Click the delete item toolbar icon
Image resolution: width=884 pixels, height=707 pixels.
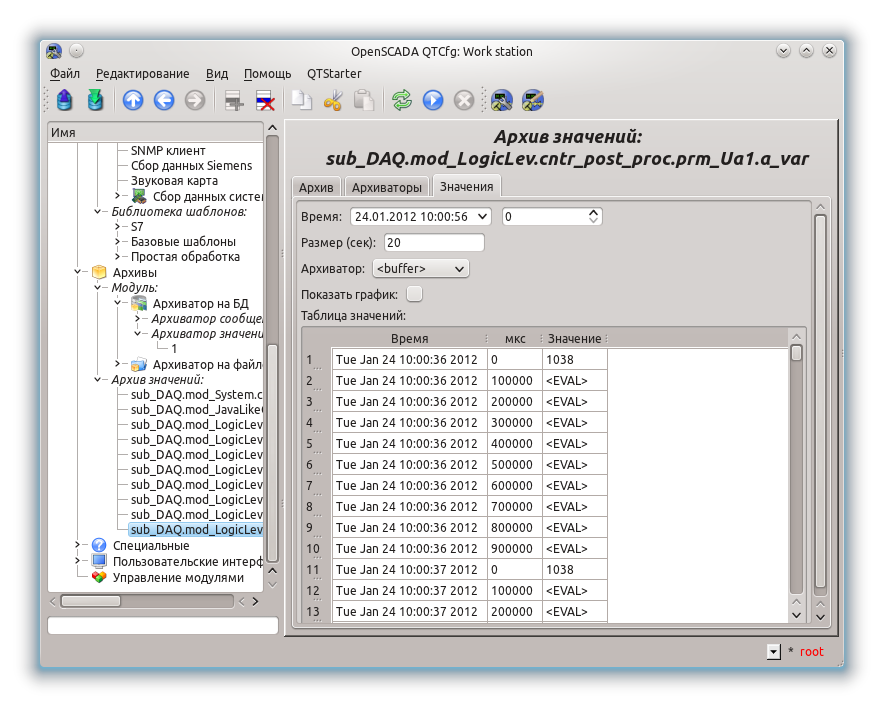pos(265,100)
